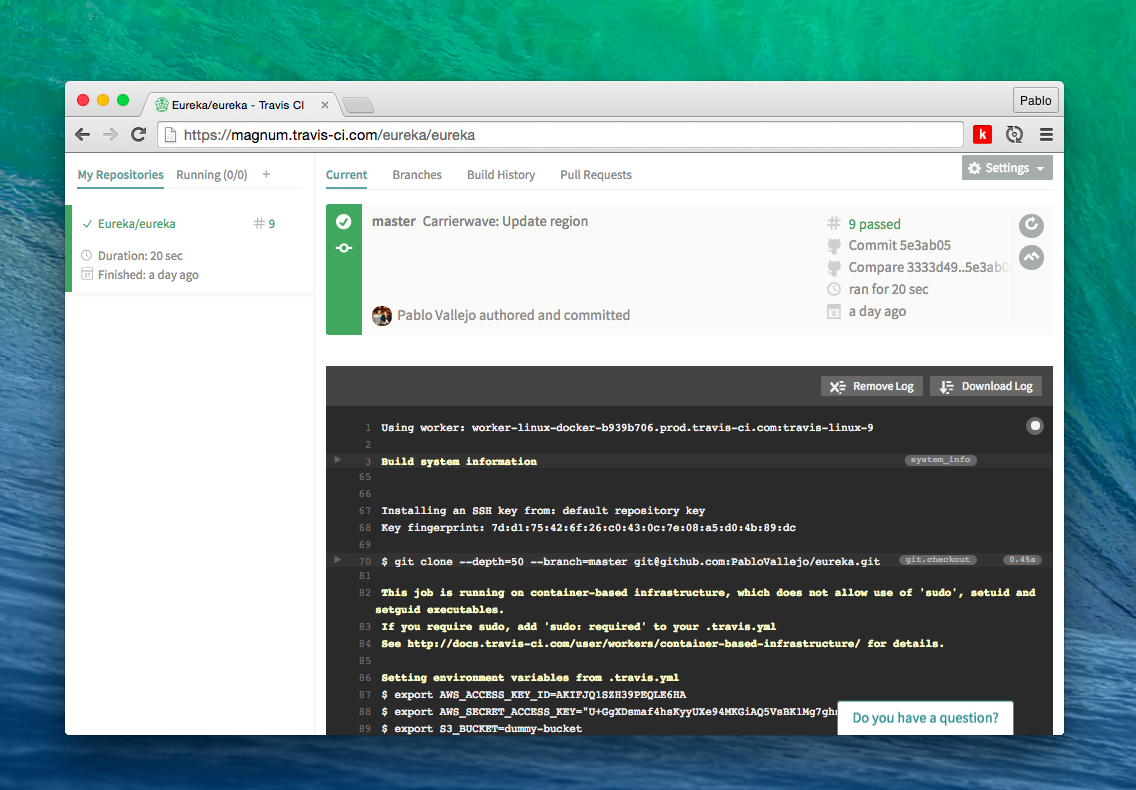
Task: Open the Settings dropdown
Action: point(1007,168)
